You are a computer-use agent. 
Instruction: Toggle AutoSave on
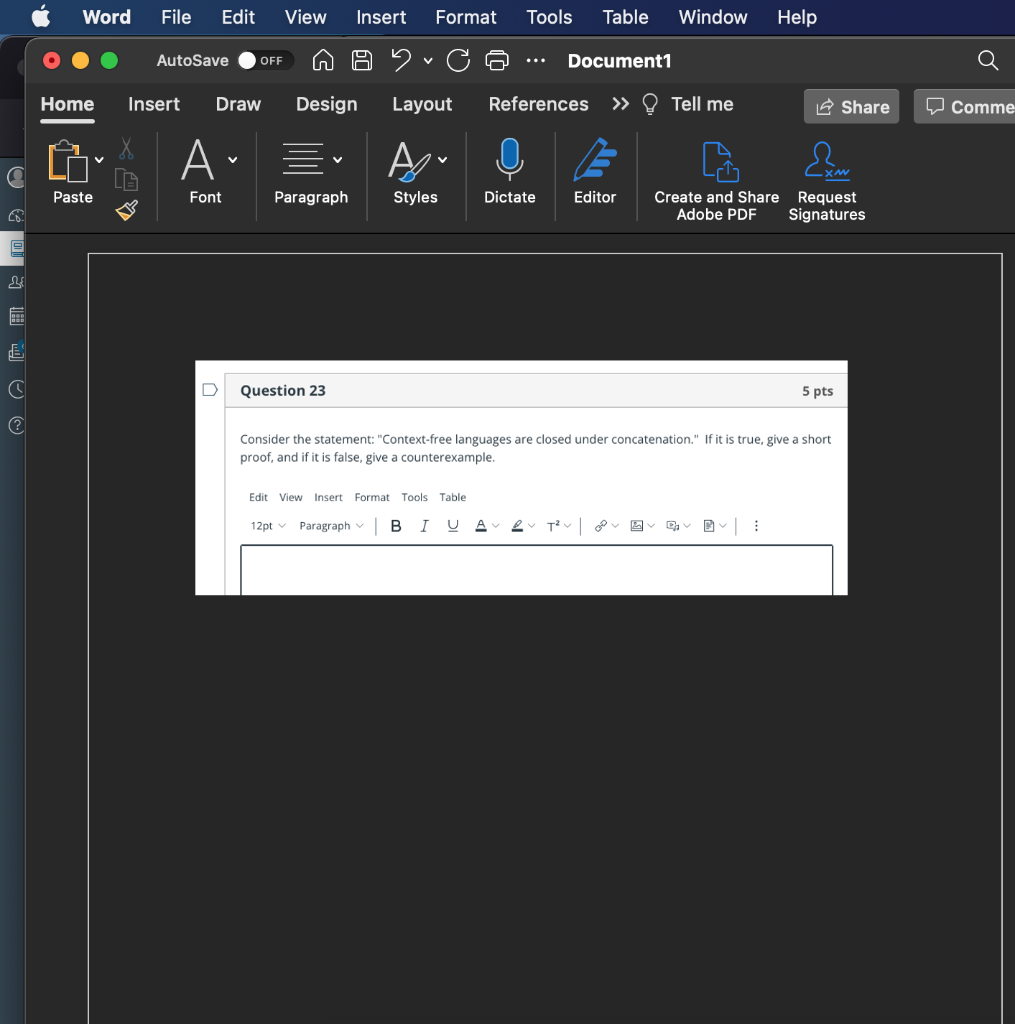click(x=265, y=60)
